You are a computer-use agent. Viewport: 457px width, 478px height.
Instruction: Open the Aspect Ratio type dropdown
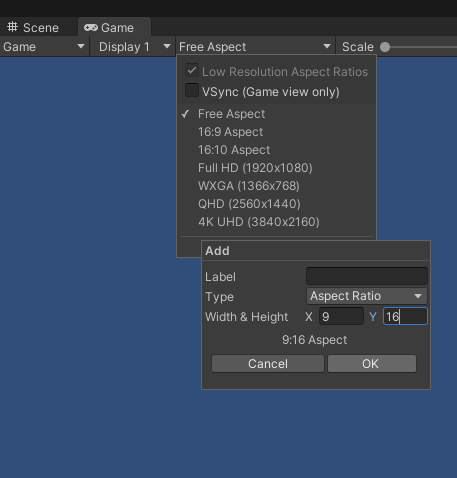[x=367, y=296]
